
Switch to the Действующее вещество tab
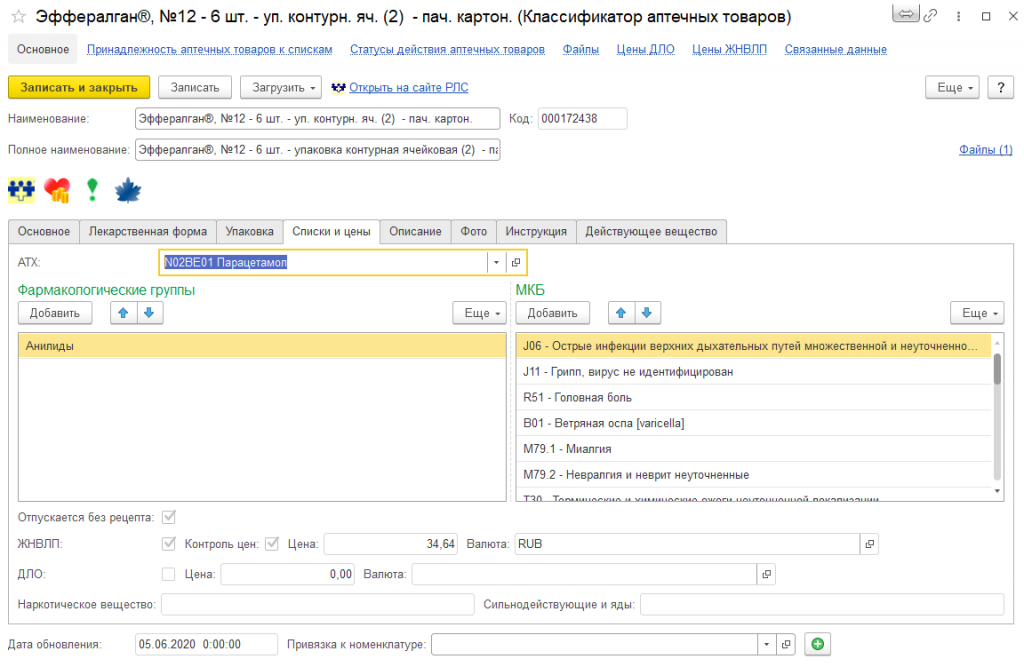651,231
